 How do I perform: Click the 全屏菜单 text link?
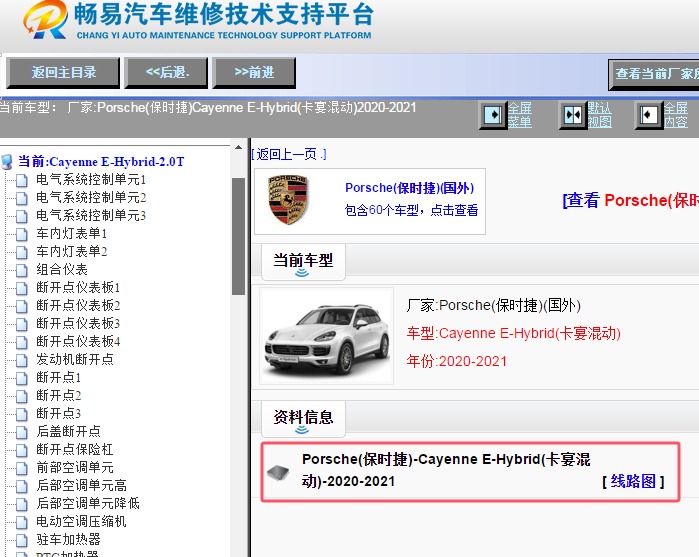coord(519,115)
